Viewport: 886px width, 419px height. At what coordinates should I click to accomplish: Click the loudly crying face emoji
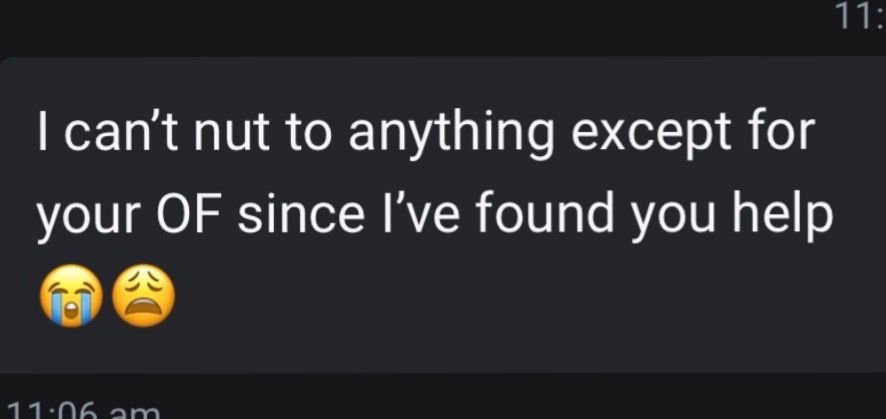click(x=66, y=298)
